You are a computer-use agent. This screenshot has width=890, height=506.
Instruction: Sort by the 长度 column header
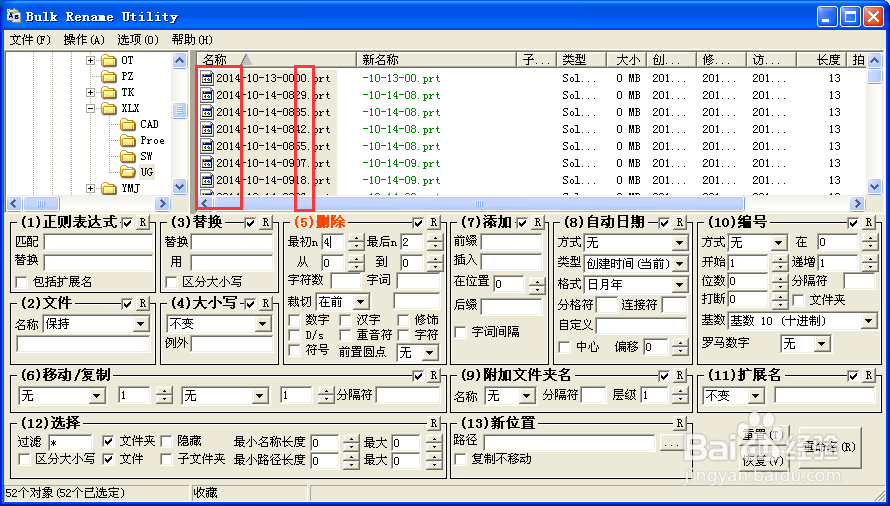(821, 60)
